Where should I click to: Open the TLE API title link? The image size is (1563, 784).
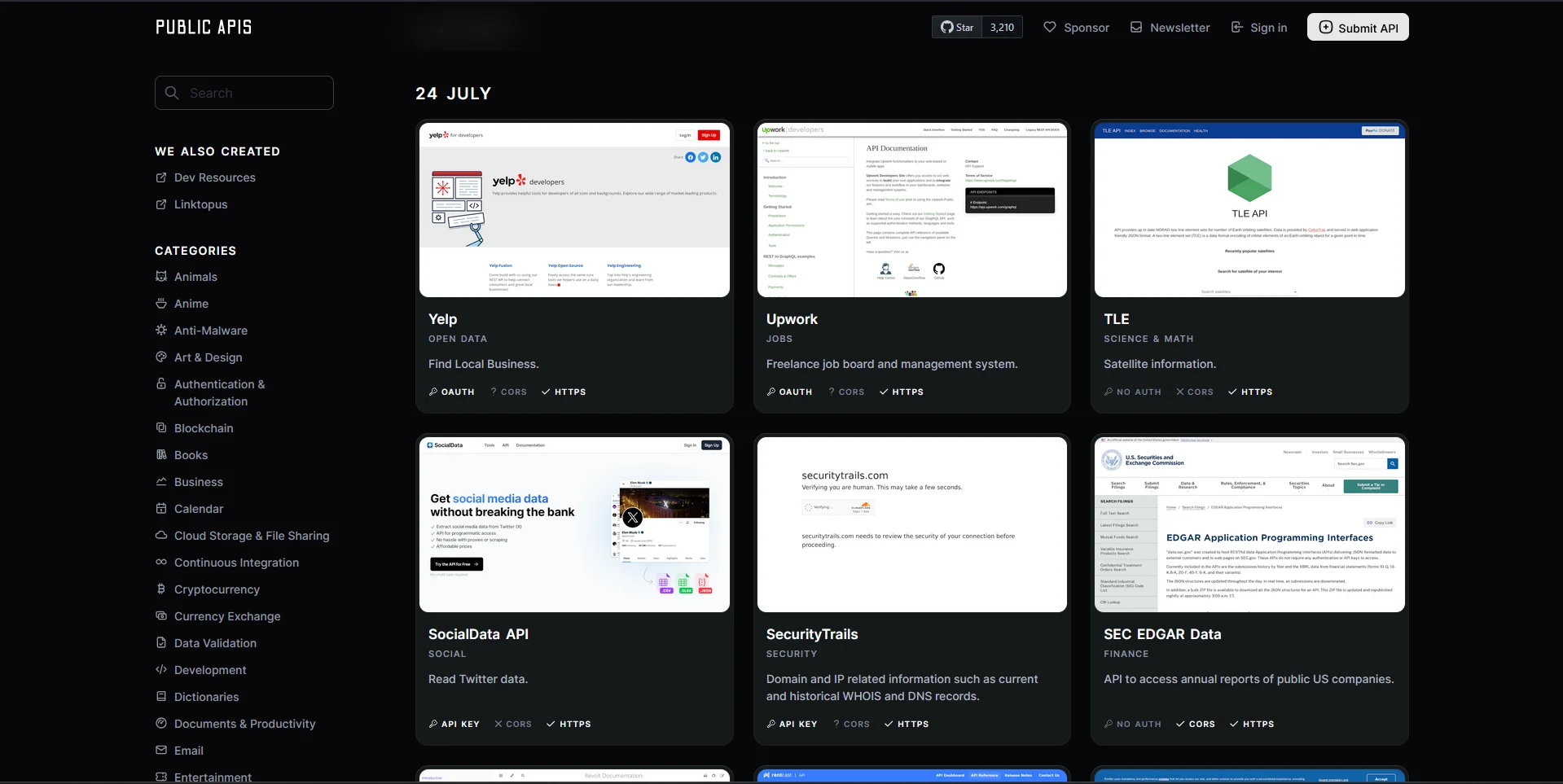1117,319
